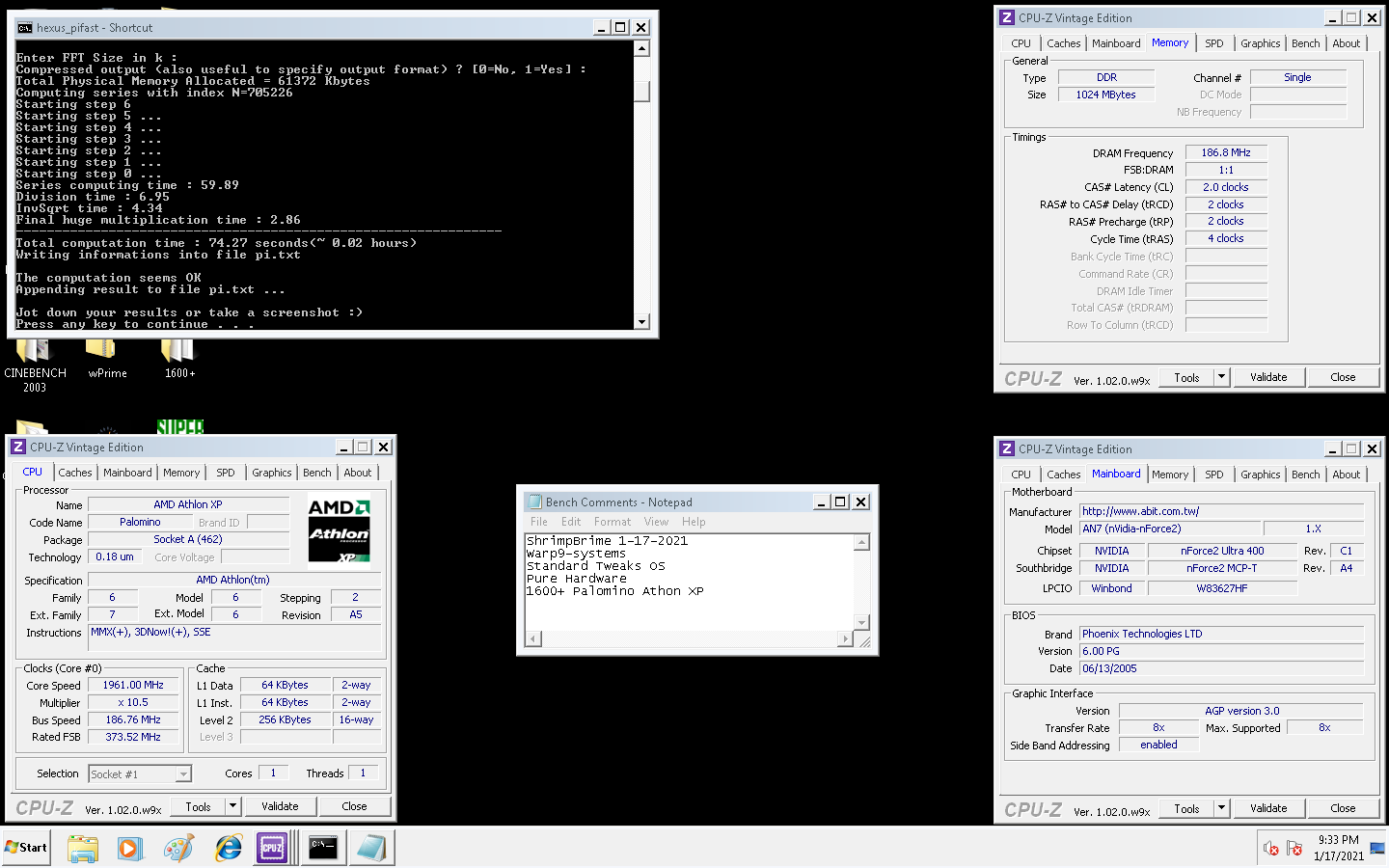This screenshot has height=868, width=1389.
Task: Open SPD tab in Mainboard CPU-Z window
Action: pos(1214,475)
